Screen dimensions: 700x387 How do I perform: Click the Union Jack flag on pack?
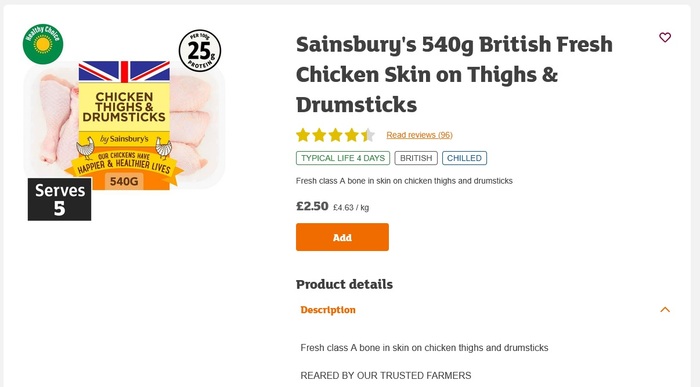click(124, 71)
